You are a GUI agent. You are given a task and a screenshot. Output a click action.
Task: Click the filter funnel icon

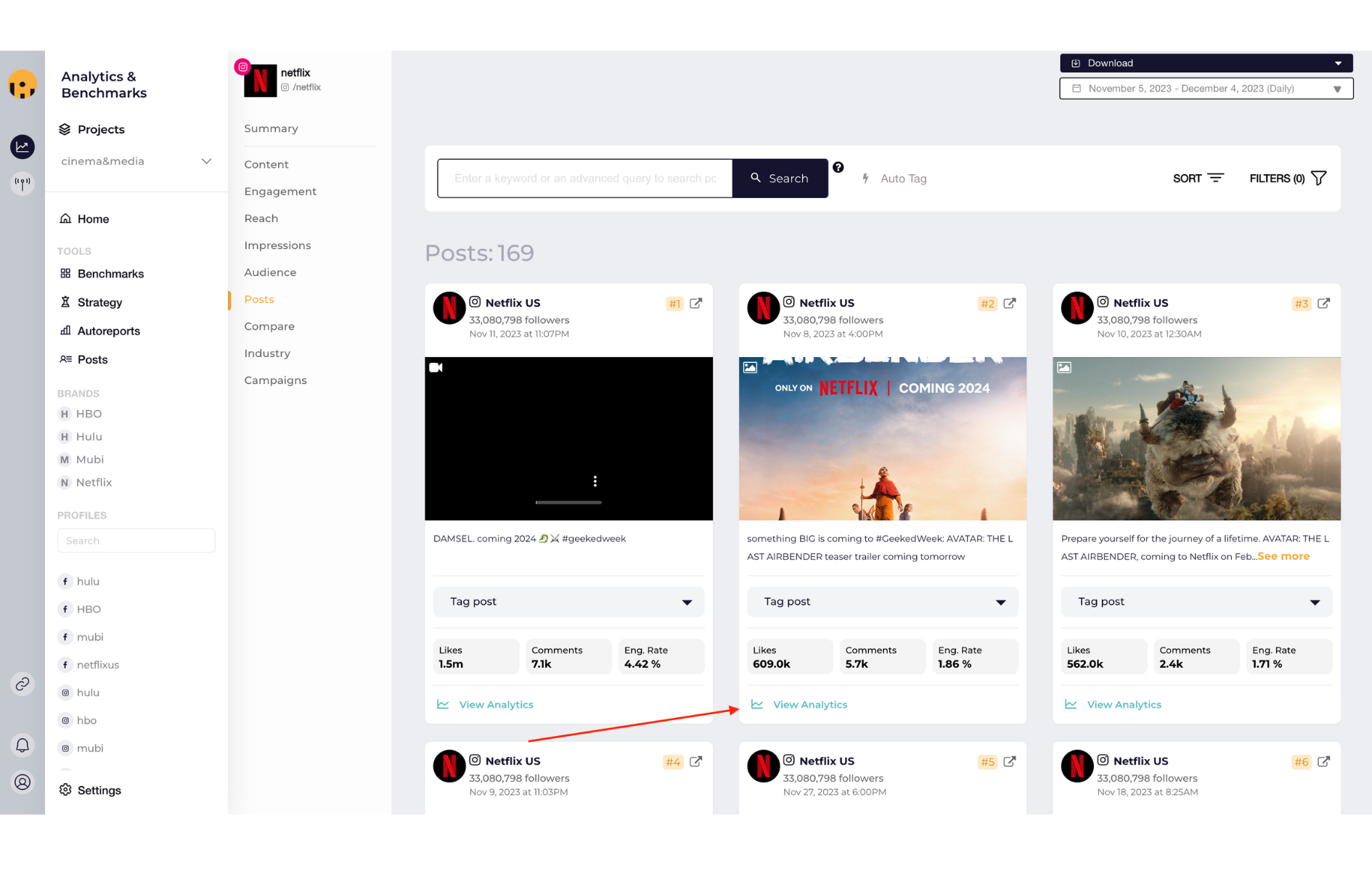pos(1319,178)
